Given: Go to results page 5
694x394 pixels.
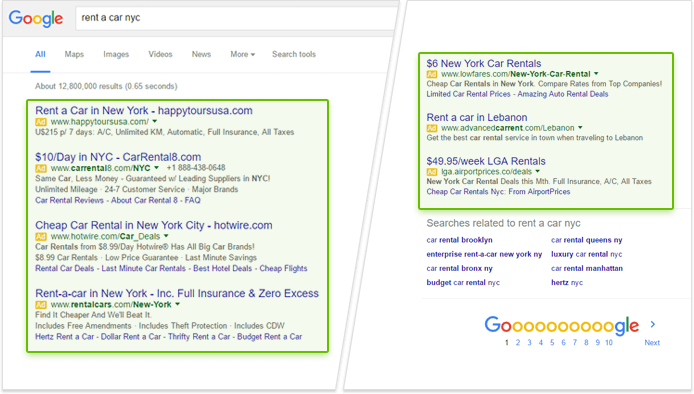Looking at the screenshot, I should [552, 343].
